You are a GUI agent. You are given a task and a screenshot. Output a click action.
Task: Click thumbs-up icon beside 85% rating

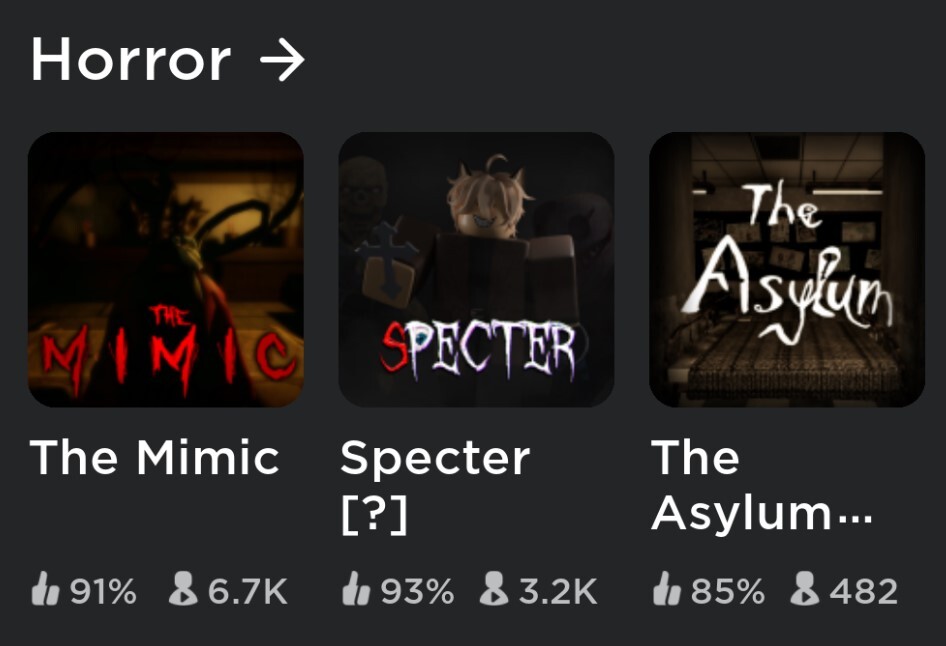(667, 589)
